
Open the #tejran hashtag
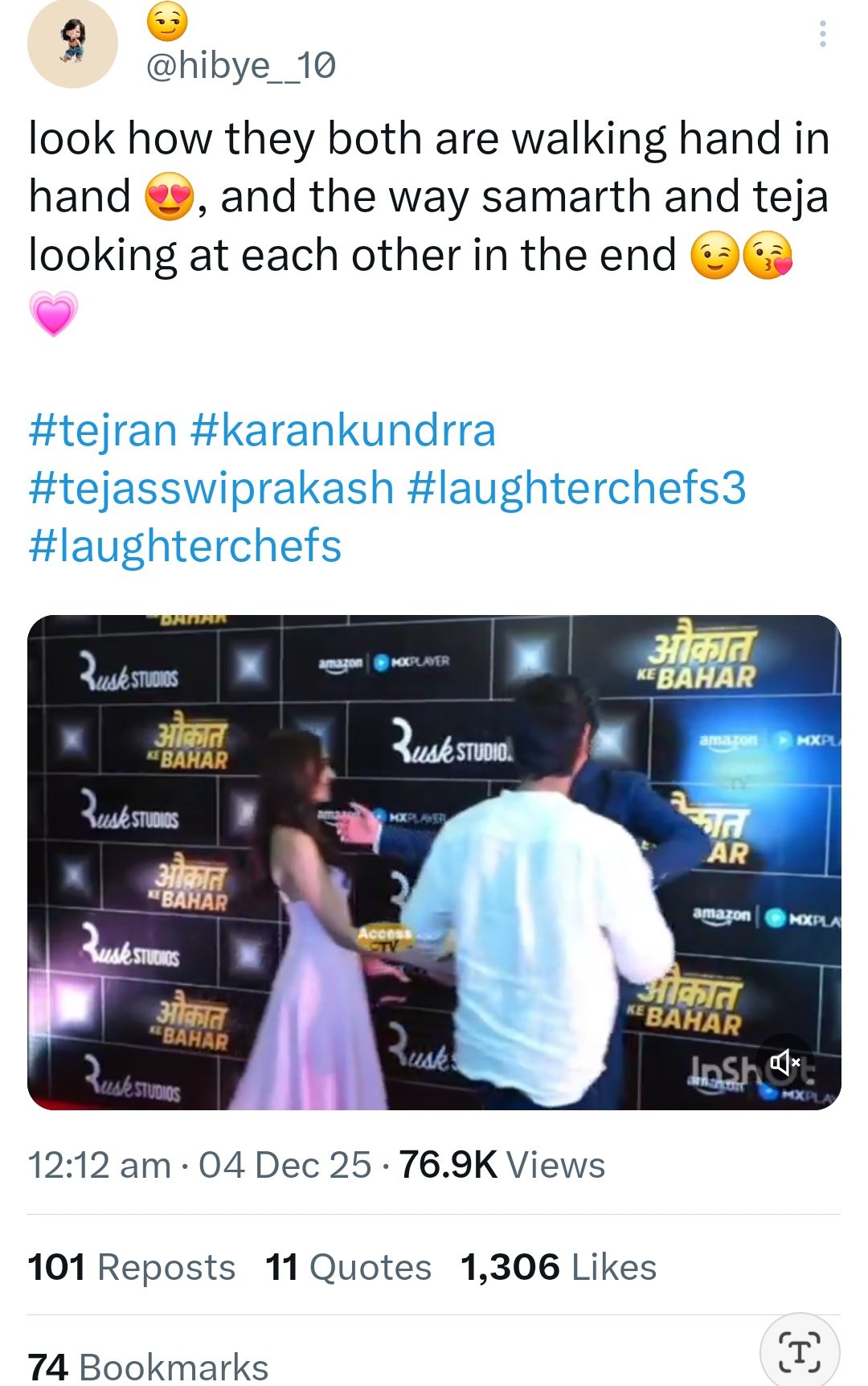[103, 430]
